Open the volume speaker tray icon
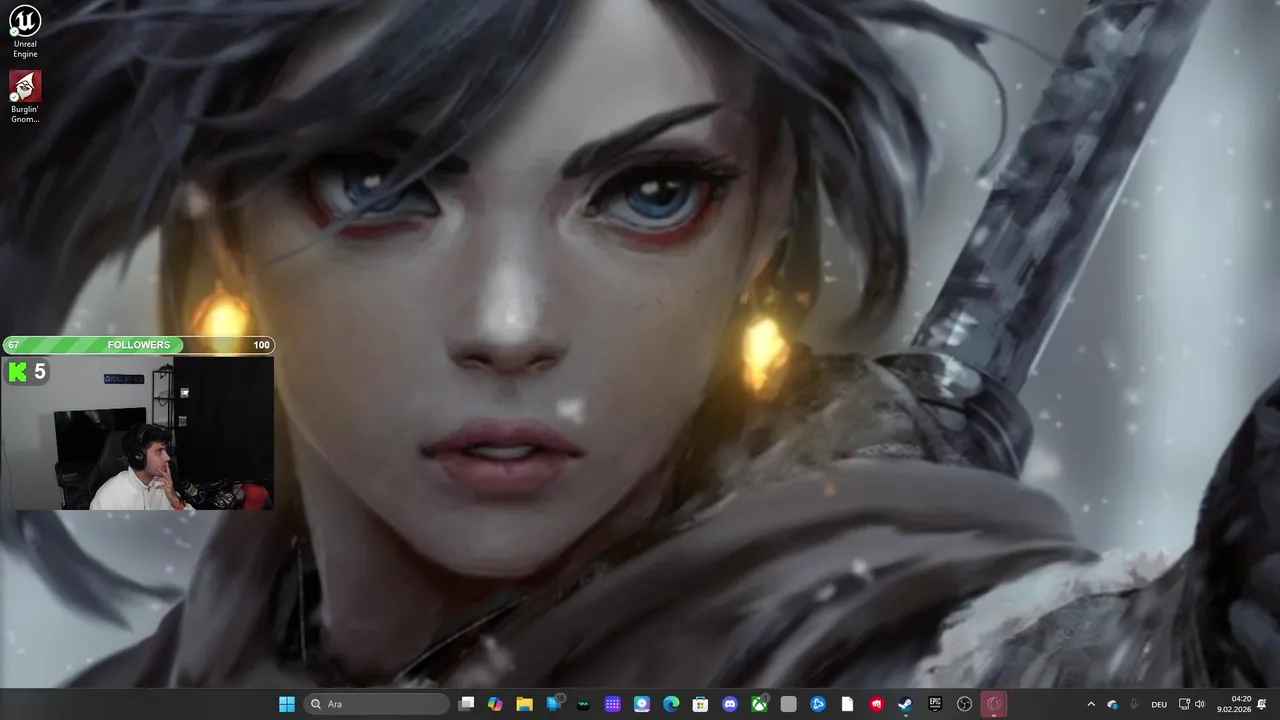Screen dimensions: 1280x720 pyautogui.click(x=1200, y=704)
